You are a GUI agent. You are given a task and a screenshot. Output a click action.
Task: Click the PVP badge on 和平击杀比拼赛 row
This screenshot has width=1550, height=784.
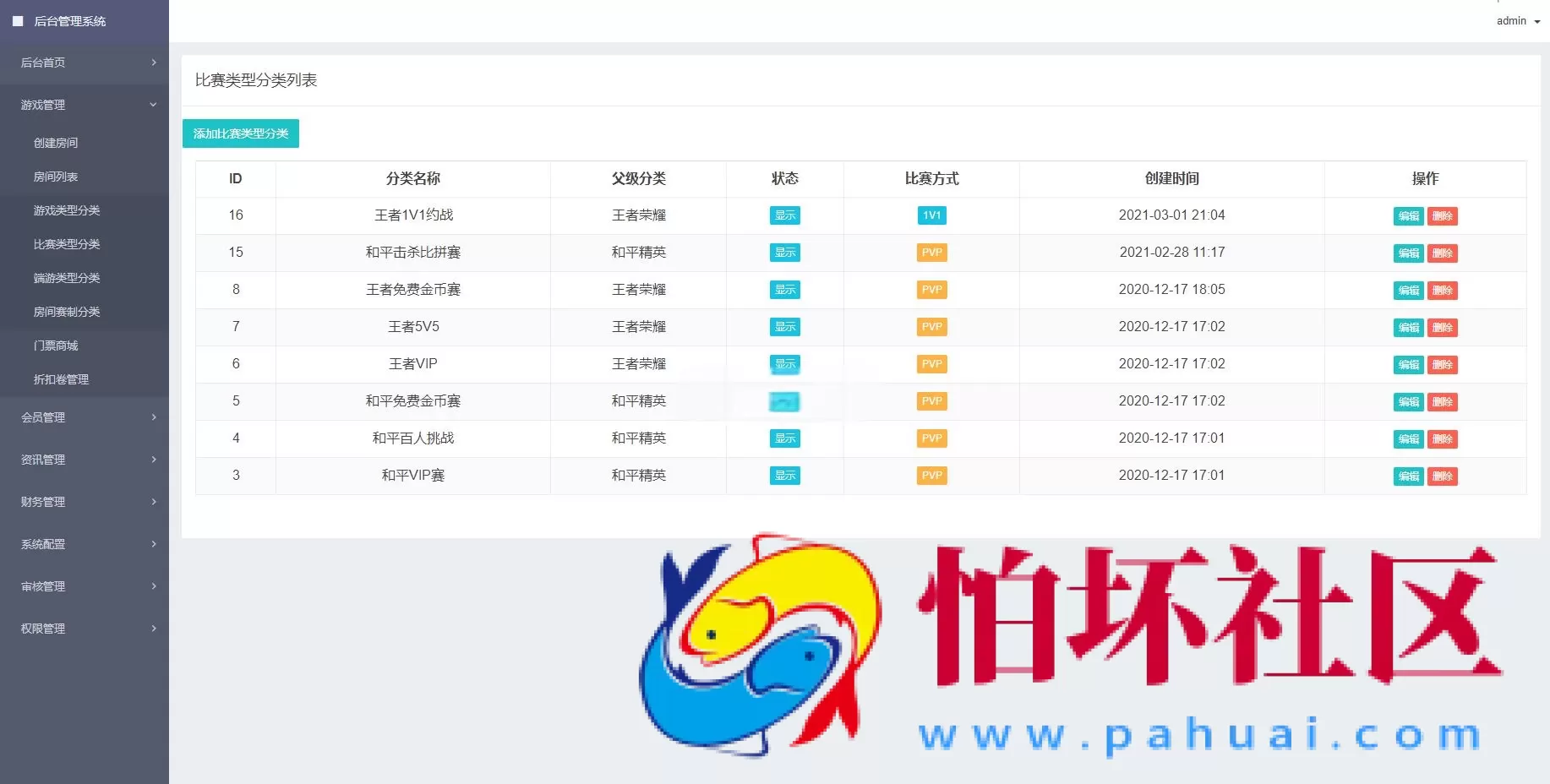[x=931, y=253]
